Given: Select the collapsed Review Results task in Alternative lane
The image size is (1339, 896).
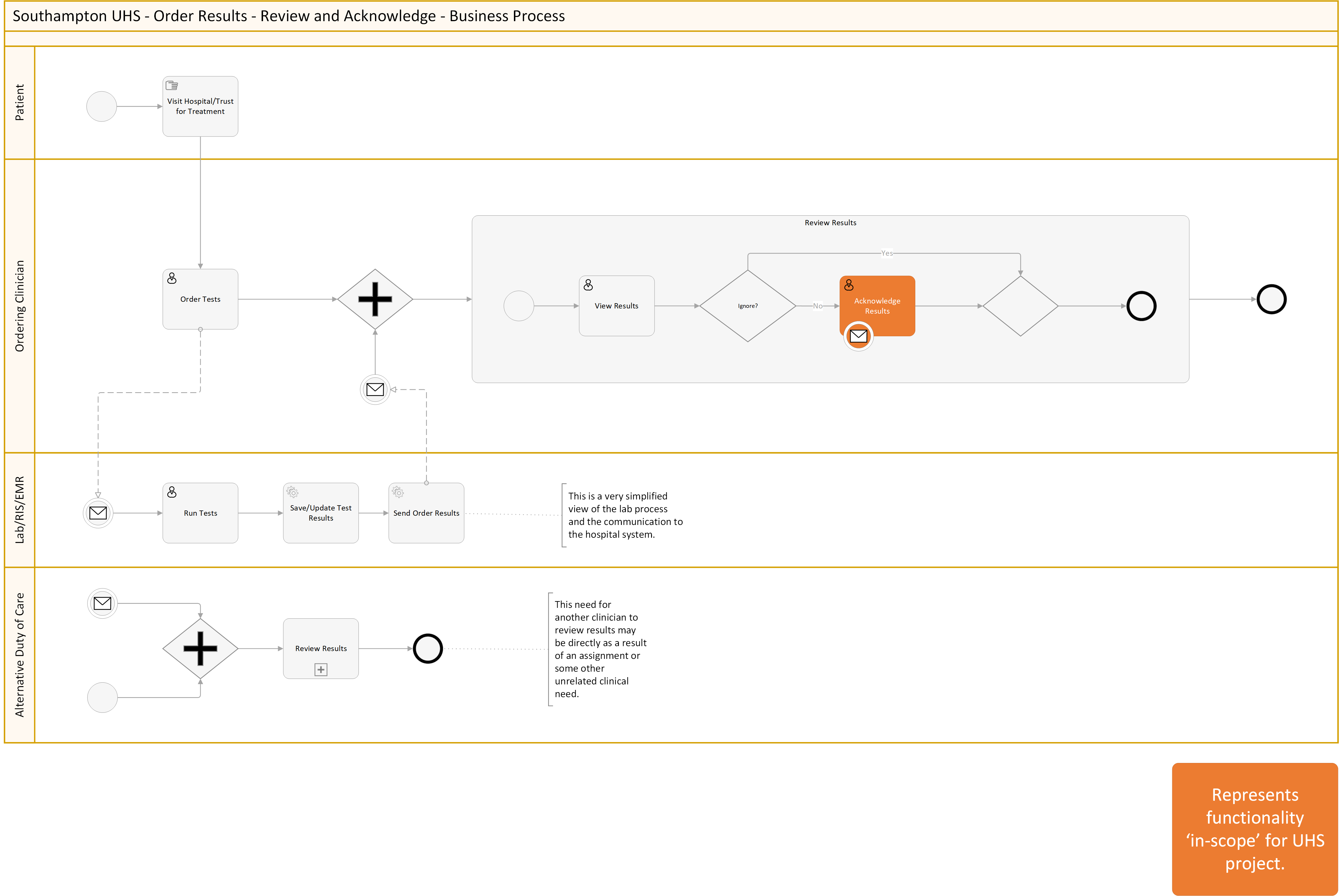Looking at the screenshot, I should [x=321, y=648].
